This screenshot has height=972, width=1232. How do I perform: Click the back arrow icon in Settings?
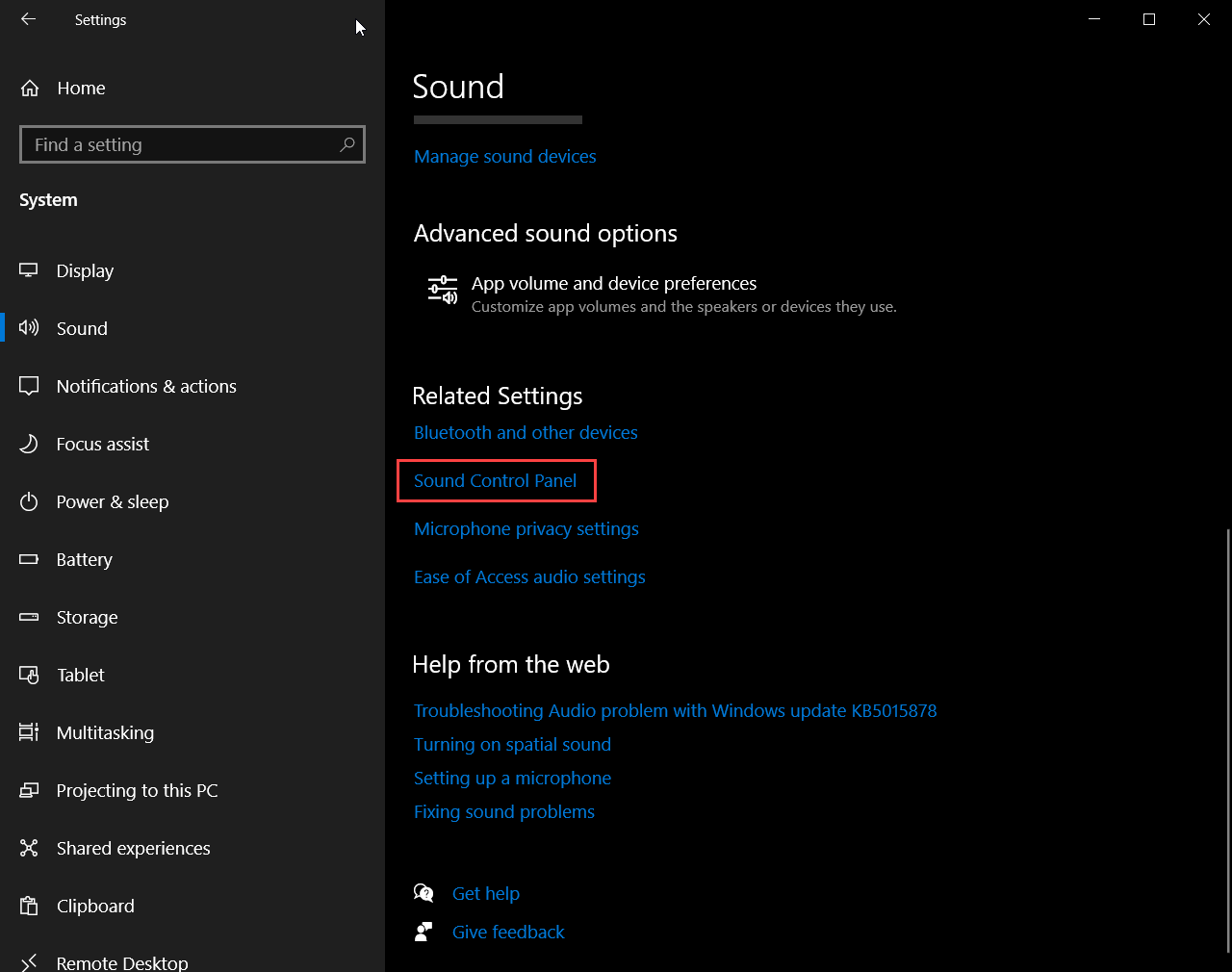point(28,19)
